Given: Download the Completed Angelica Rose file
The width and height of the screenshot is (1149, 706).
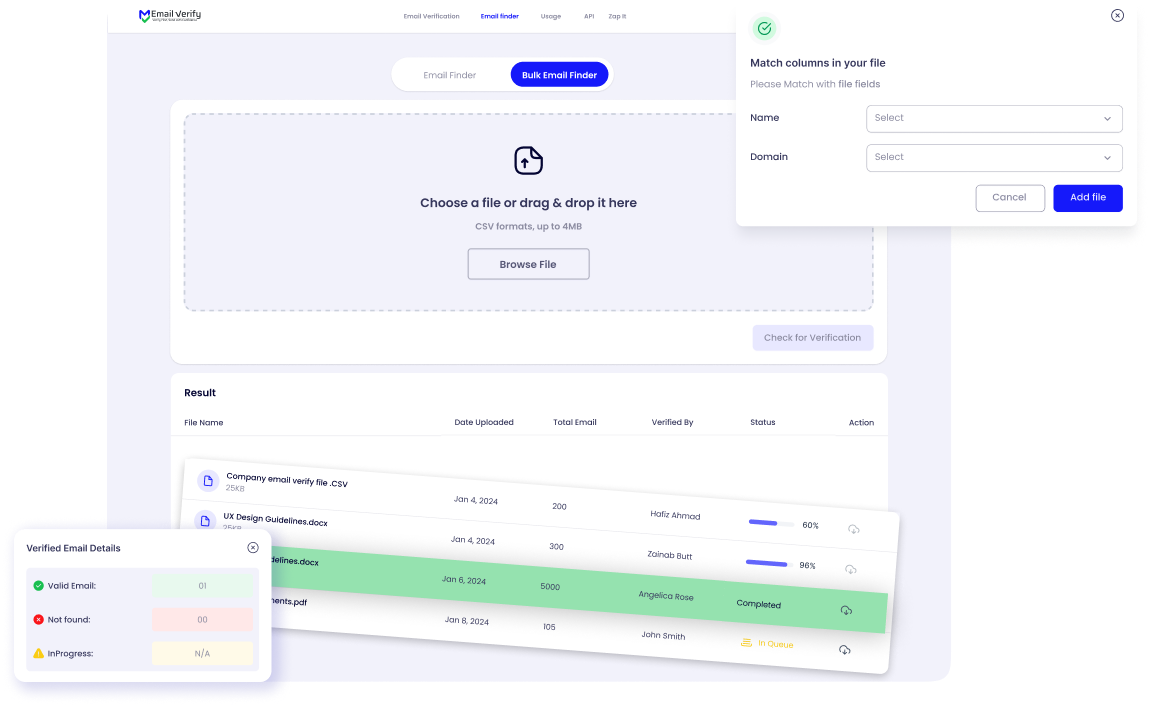Looking at the screenshot, I should click(846, 610).
